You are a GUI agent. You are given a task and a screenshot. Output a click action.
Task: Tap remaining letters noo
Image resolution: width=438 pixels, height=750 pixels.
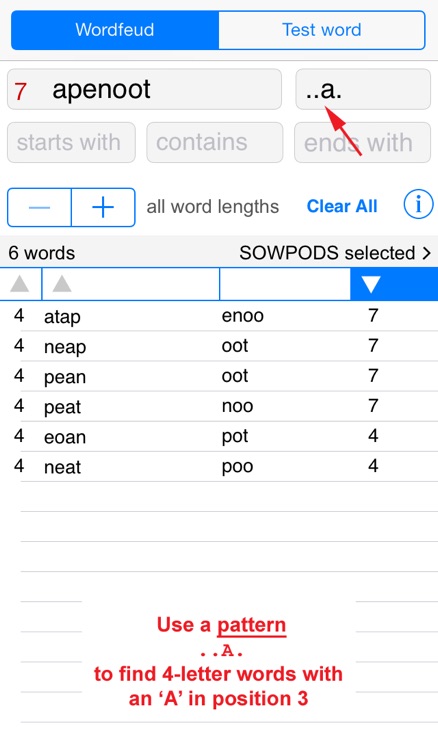coord(237,406)
